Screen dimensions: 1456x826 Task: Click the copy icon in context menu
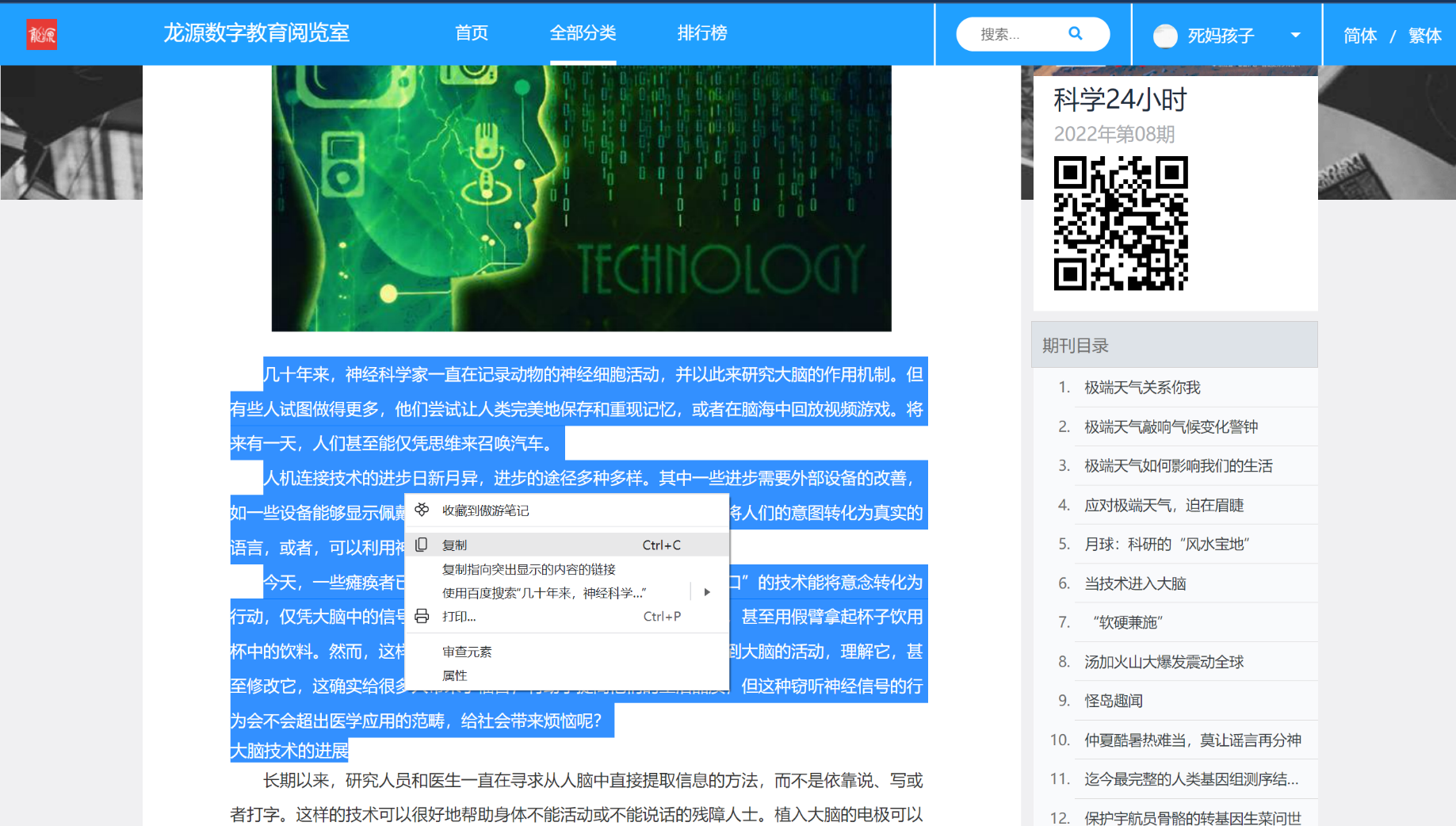coord(422,545)
